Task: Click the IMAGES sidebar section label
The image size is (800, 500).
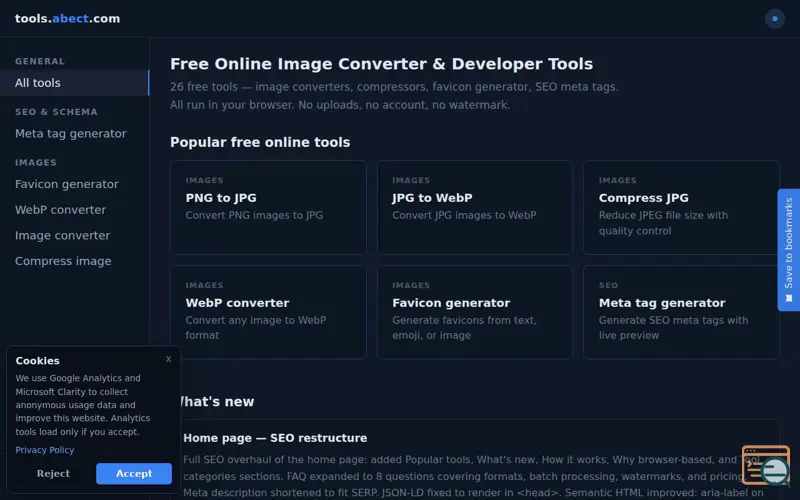Action: [x=36, y=162]
